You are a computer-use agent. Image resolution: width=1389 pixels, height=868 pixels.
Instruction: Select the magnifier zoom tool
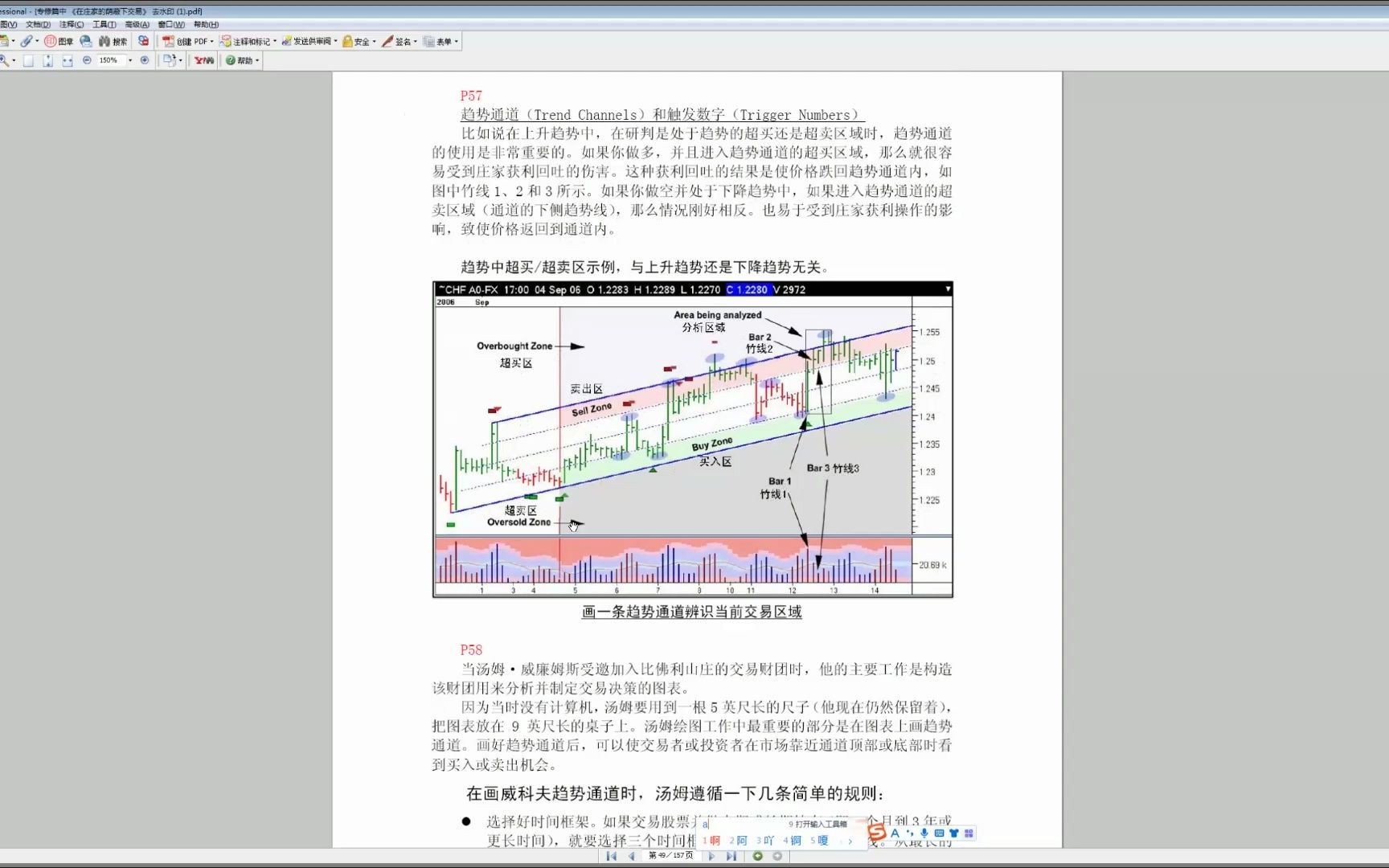pyautogui.click(x=4, y=60)
